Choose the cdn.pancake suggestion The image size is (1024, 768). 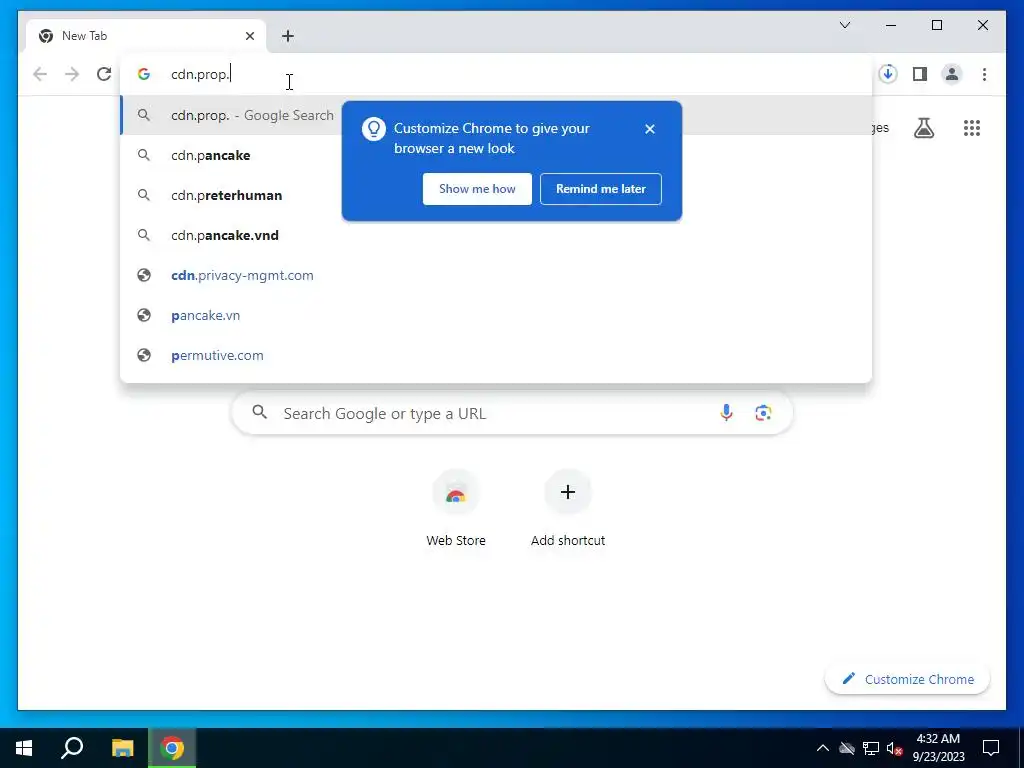(496, 155)
